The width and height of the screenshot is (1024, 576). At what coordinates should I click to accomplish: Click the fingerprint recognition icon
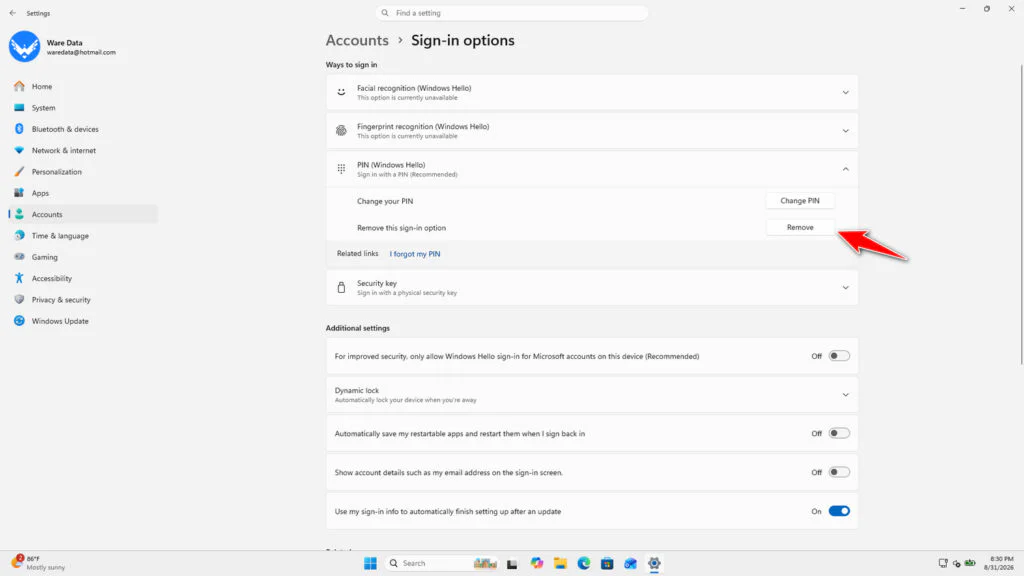(x=341, y=131)
